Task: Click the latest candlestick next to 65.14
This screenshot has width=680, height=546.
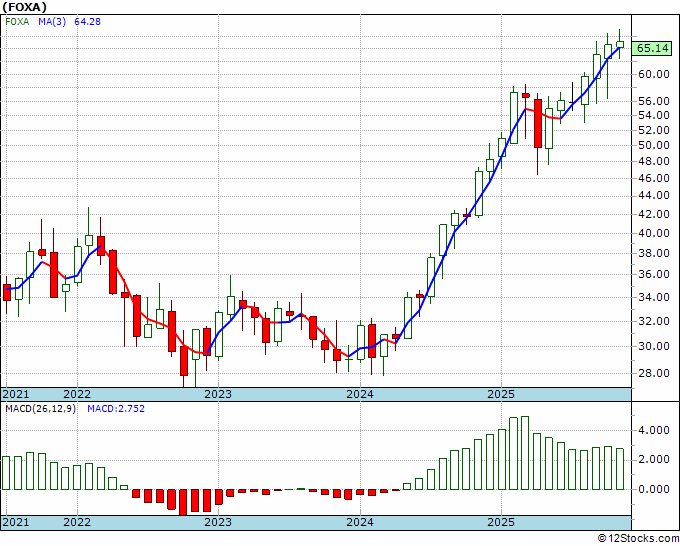Action: 620,44
